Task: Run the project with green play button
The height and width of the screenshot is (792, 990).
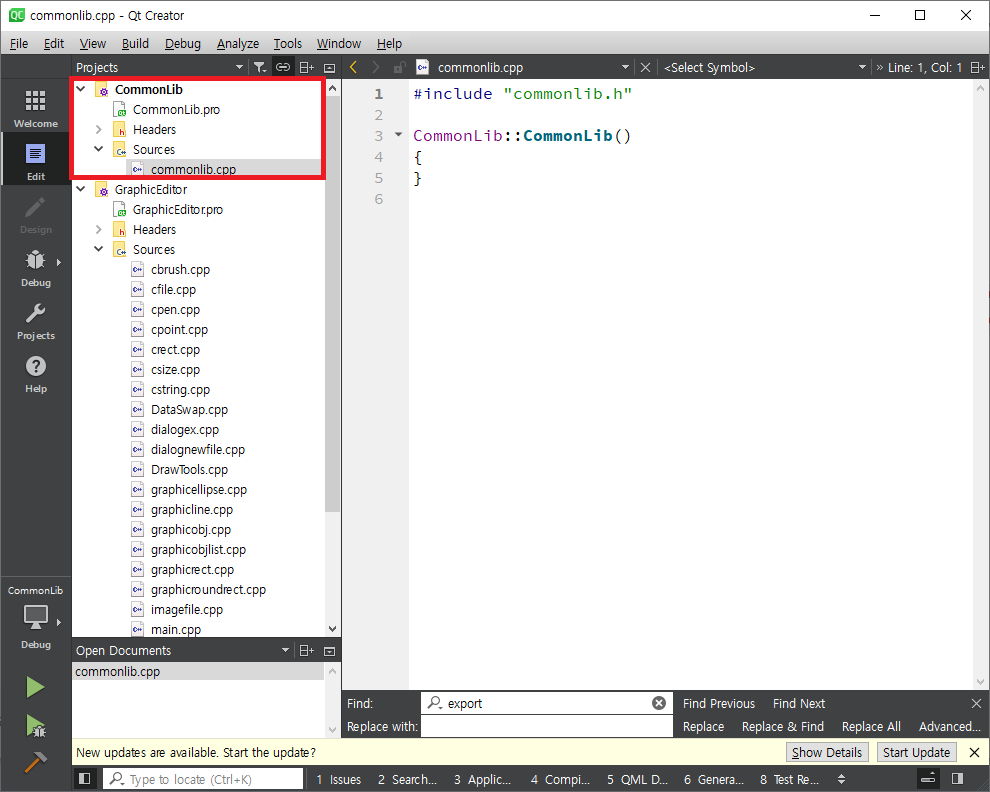Action: (35, 687)
